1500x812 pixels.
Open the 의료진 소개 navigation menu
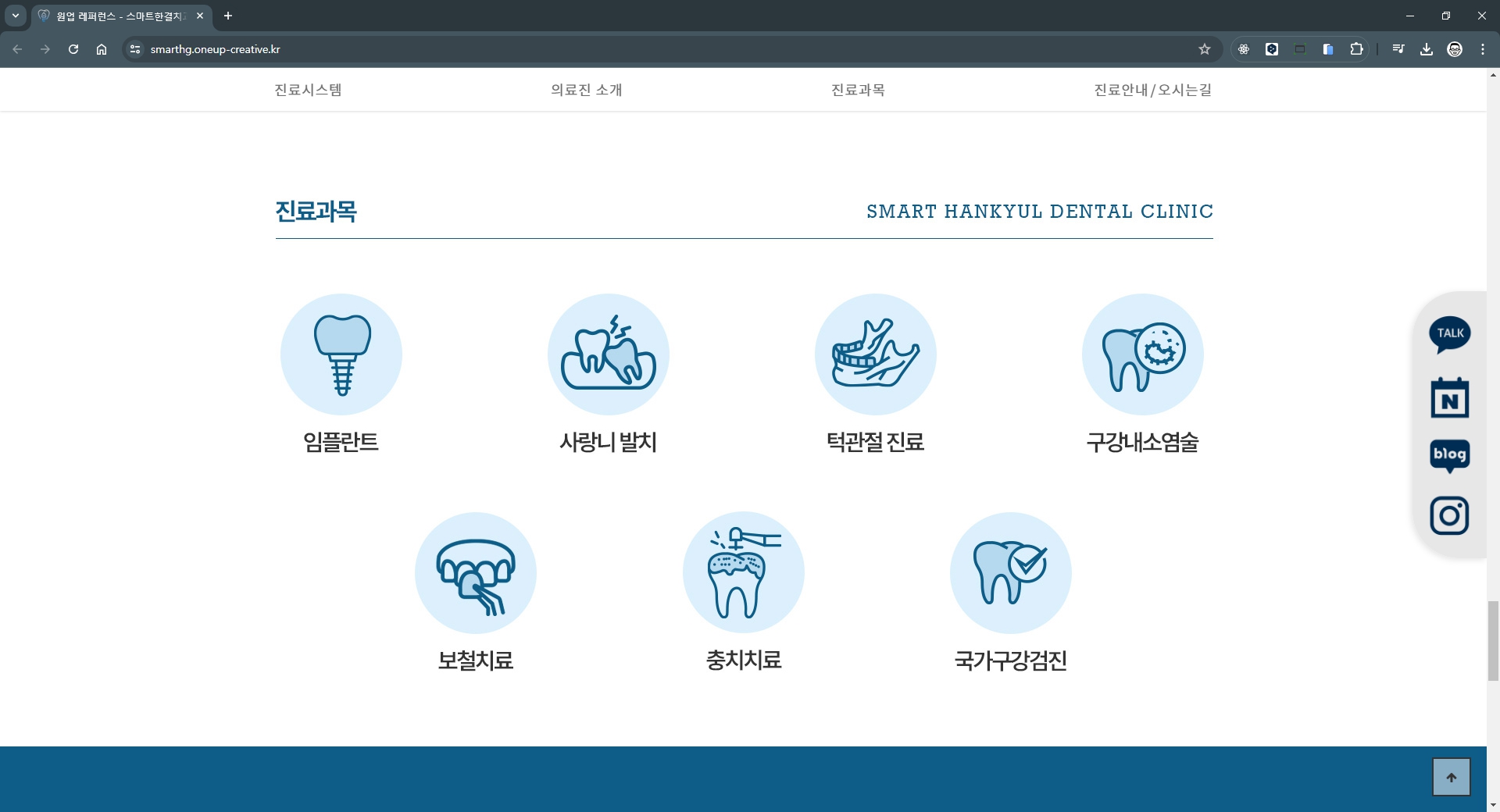click(587, 90)
